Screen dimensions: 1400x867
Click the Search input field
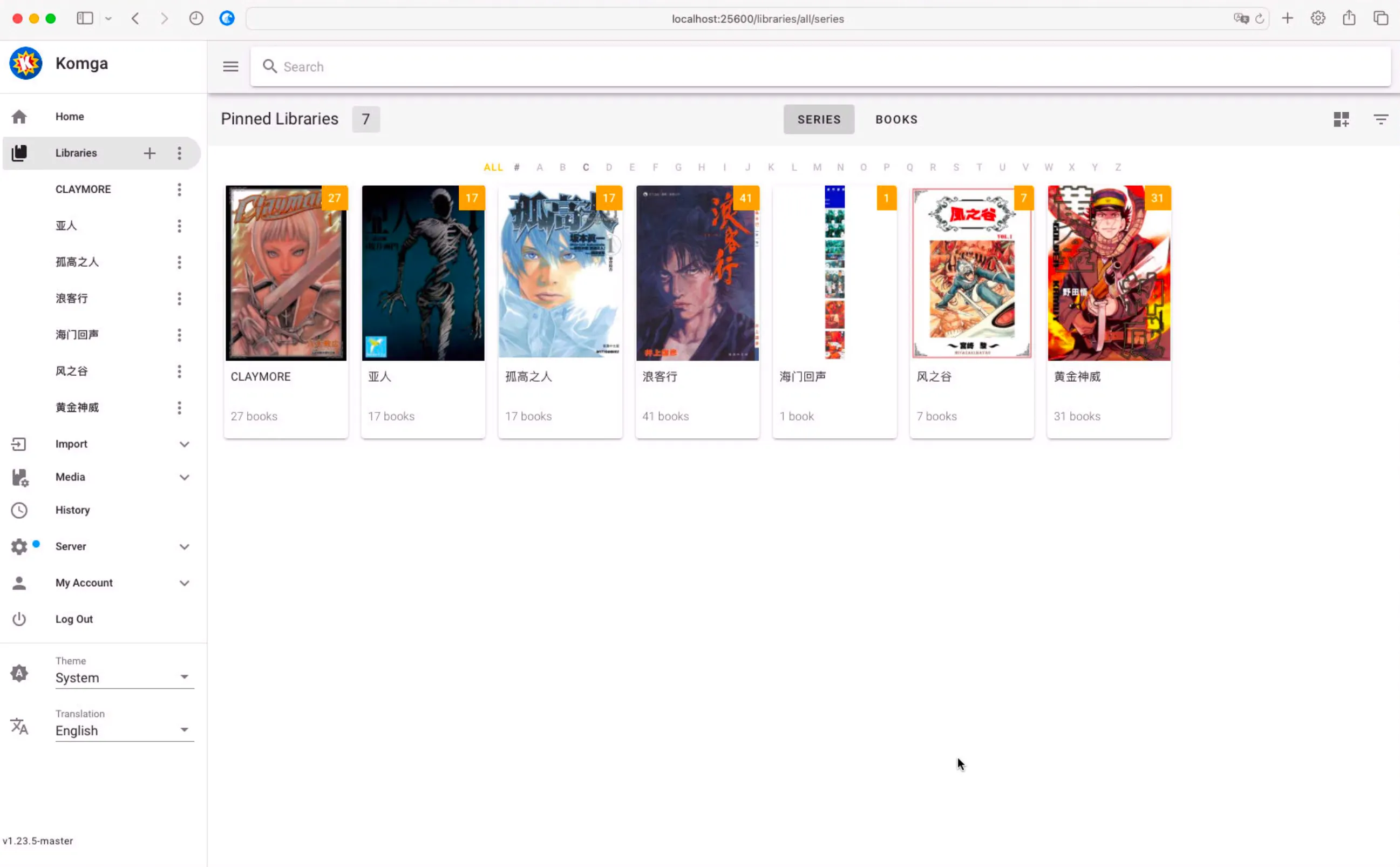[x=820, y=66]
